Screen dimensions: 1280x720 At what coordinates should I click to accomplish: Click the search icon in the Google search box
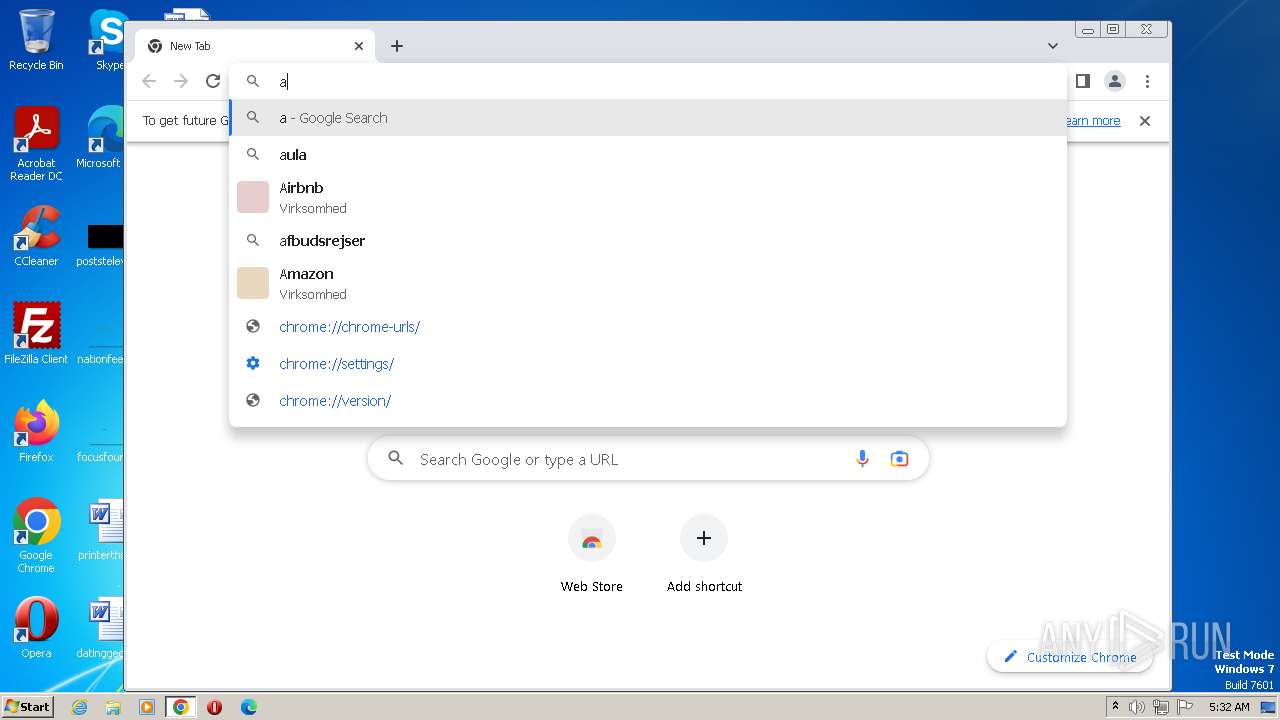[396, 458]
